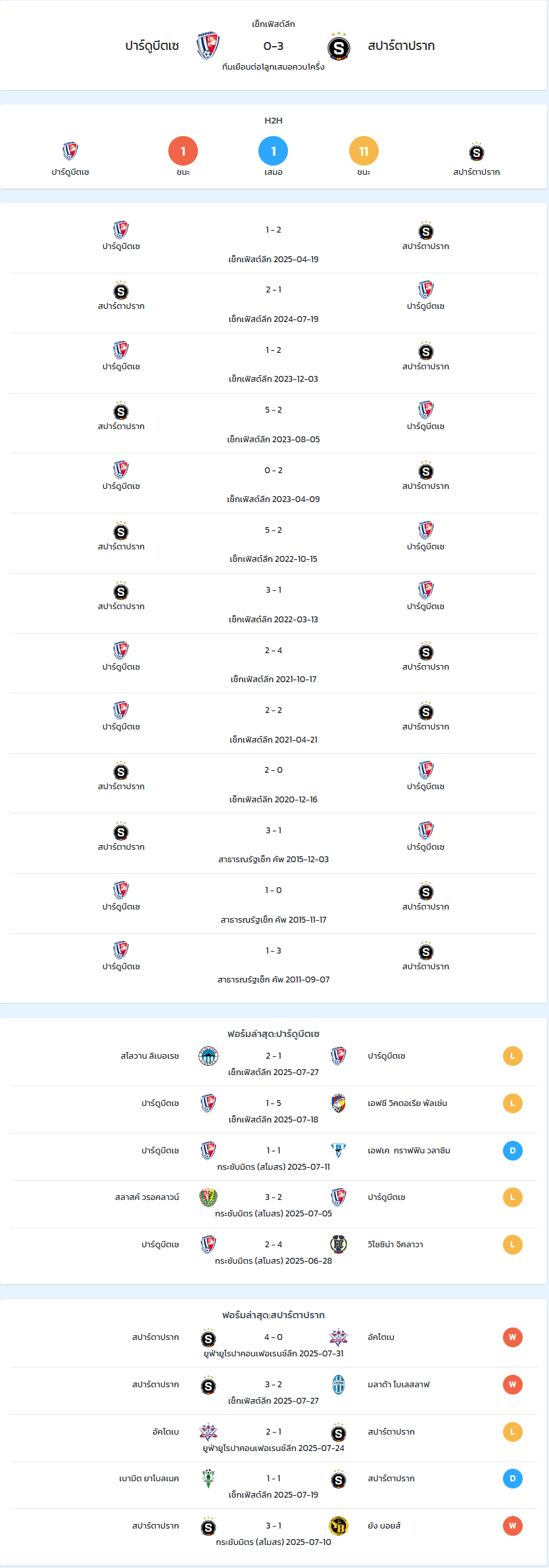Open the 2021-04-21 match scored 2-2

pyautogui.click(x=274, y=724)
